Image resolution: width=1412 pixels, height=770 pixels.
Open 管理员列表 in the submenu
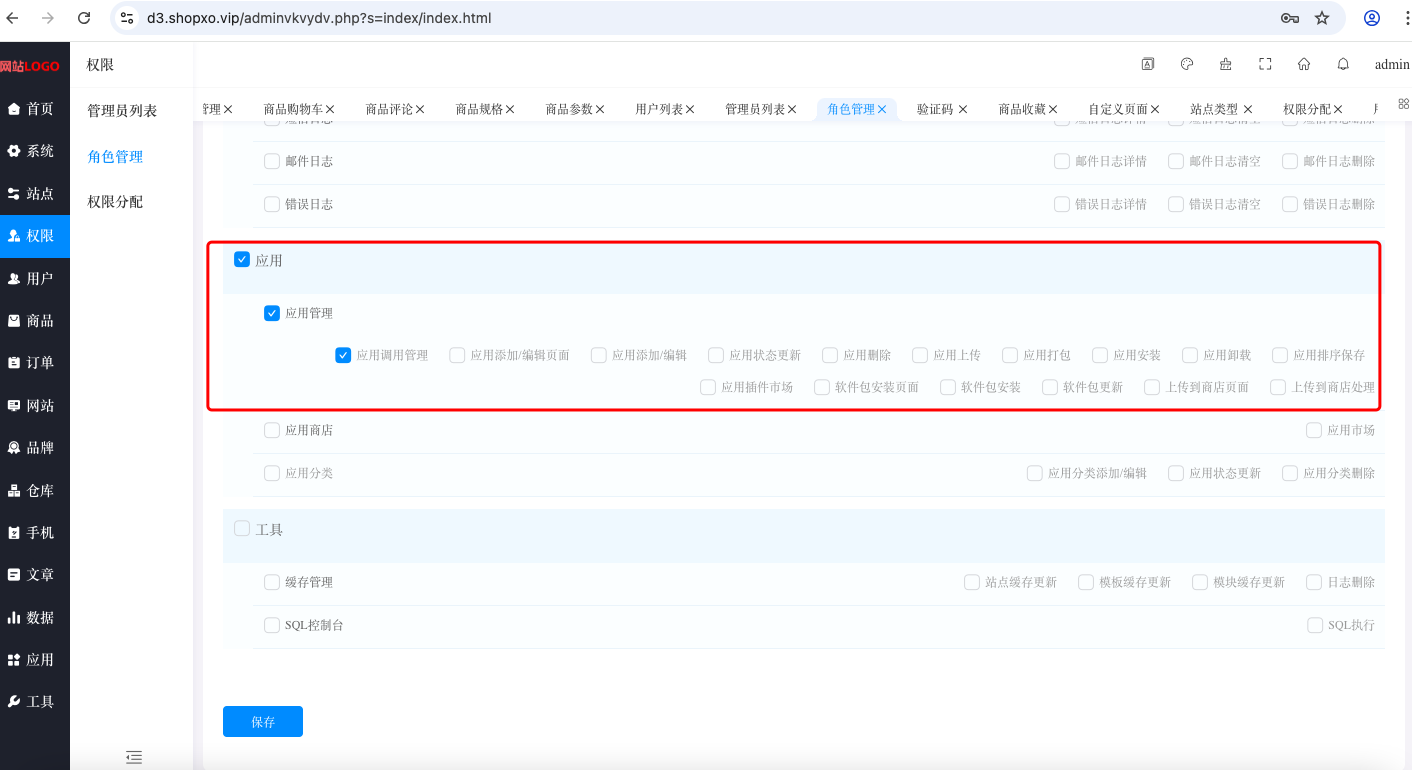122,111
